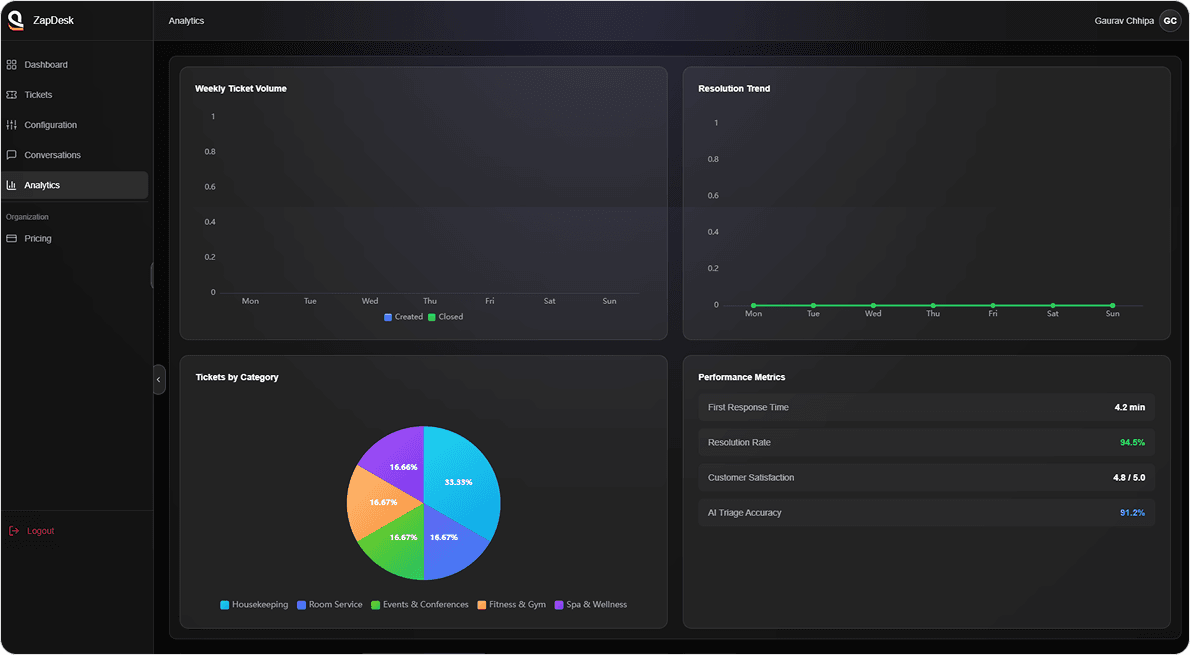Screen dimensions: 1190x655
Task: Collapse the sidebar using the edge chevron
Action: pos(158,379)
